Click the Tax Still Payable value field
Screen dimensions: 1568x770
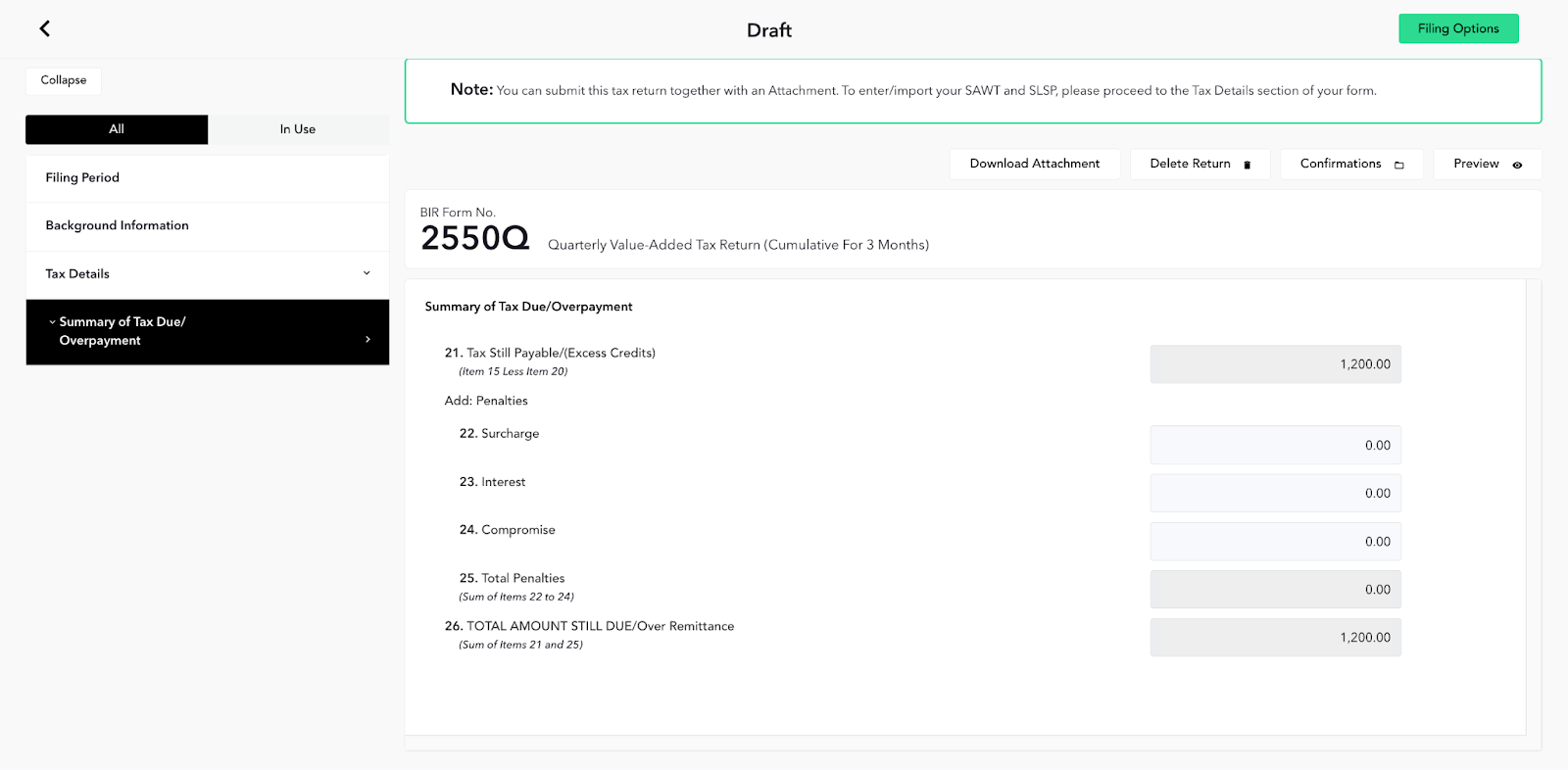[1275, 364]
